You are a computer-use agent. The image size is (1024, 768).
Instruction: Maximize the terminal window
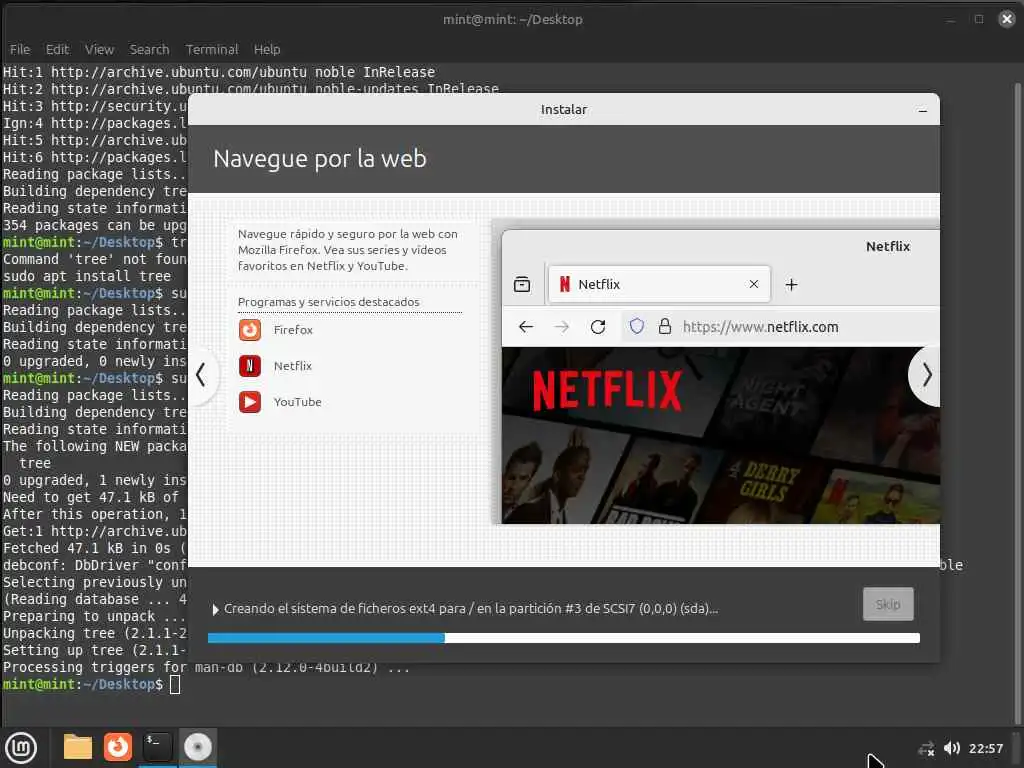[x=979, y=19]
